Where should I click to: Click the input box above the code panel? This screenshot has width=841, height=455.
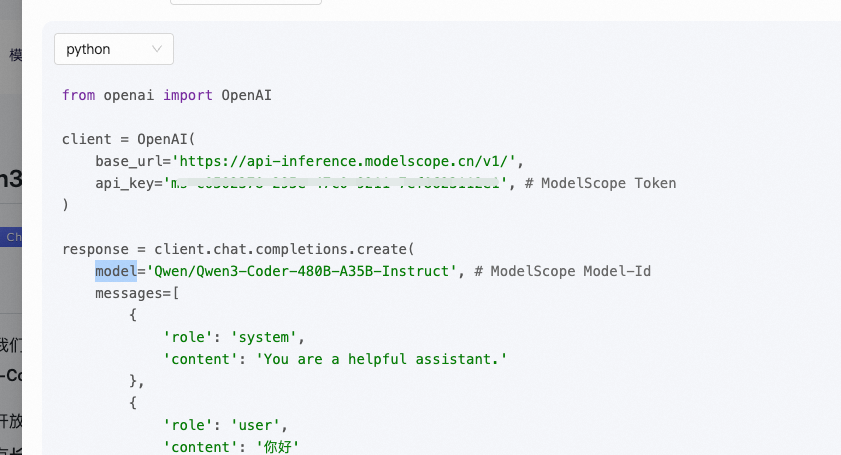pos(245,2)
